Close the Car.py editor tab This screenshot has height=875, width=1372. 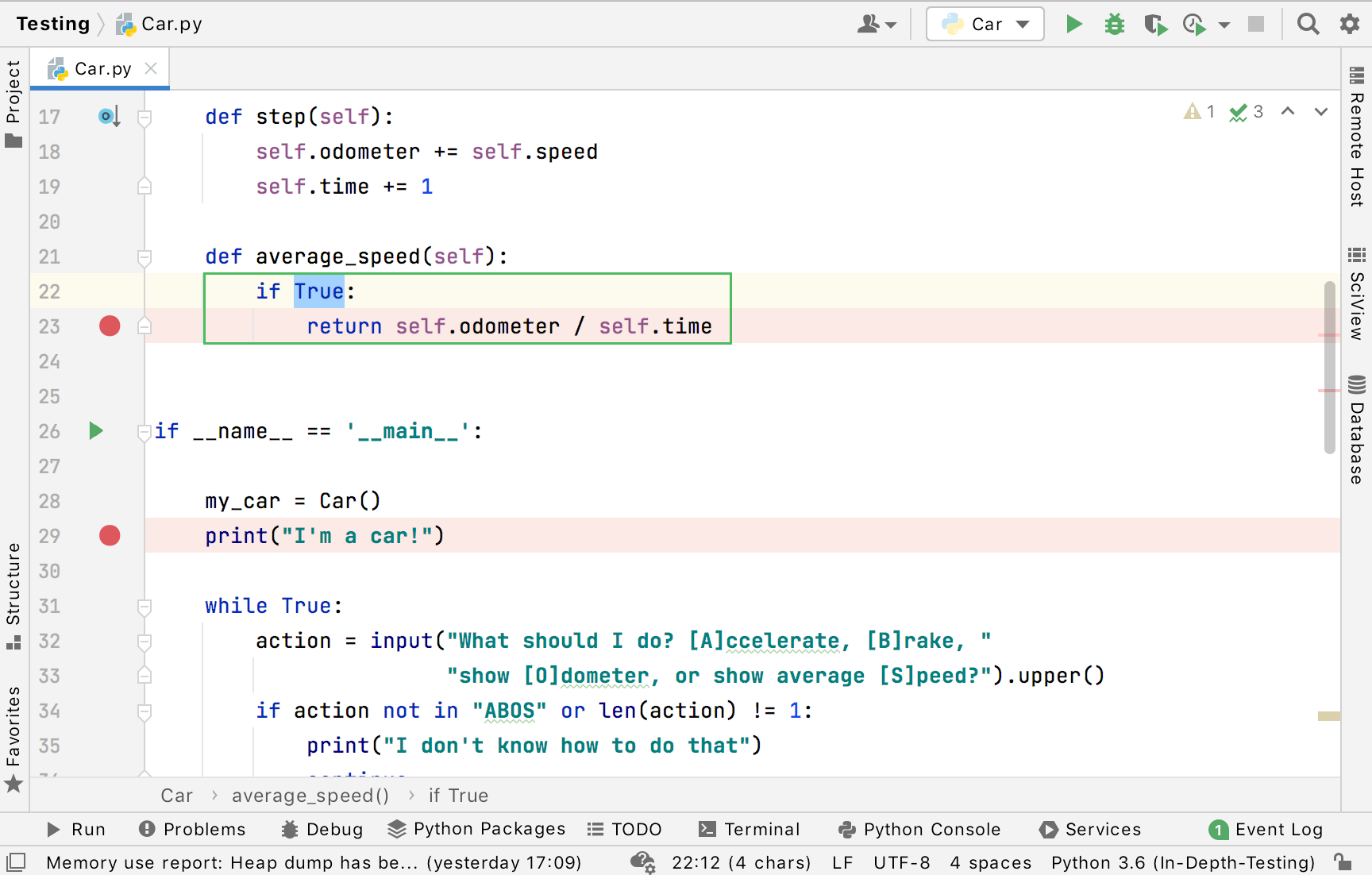coord(151,69)
